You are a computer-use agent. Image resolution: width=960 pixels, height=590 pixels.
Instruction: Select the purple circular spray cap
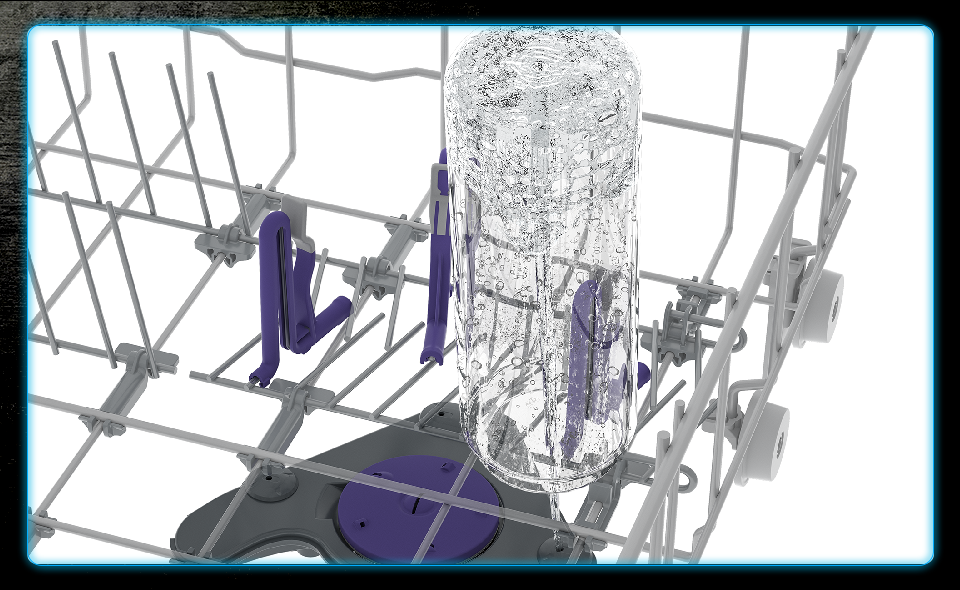click(x=418, y=499)
